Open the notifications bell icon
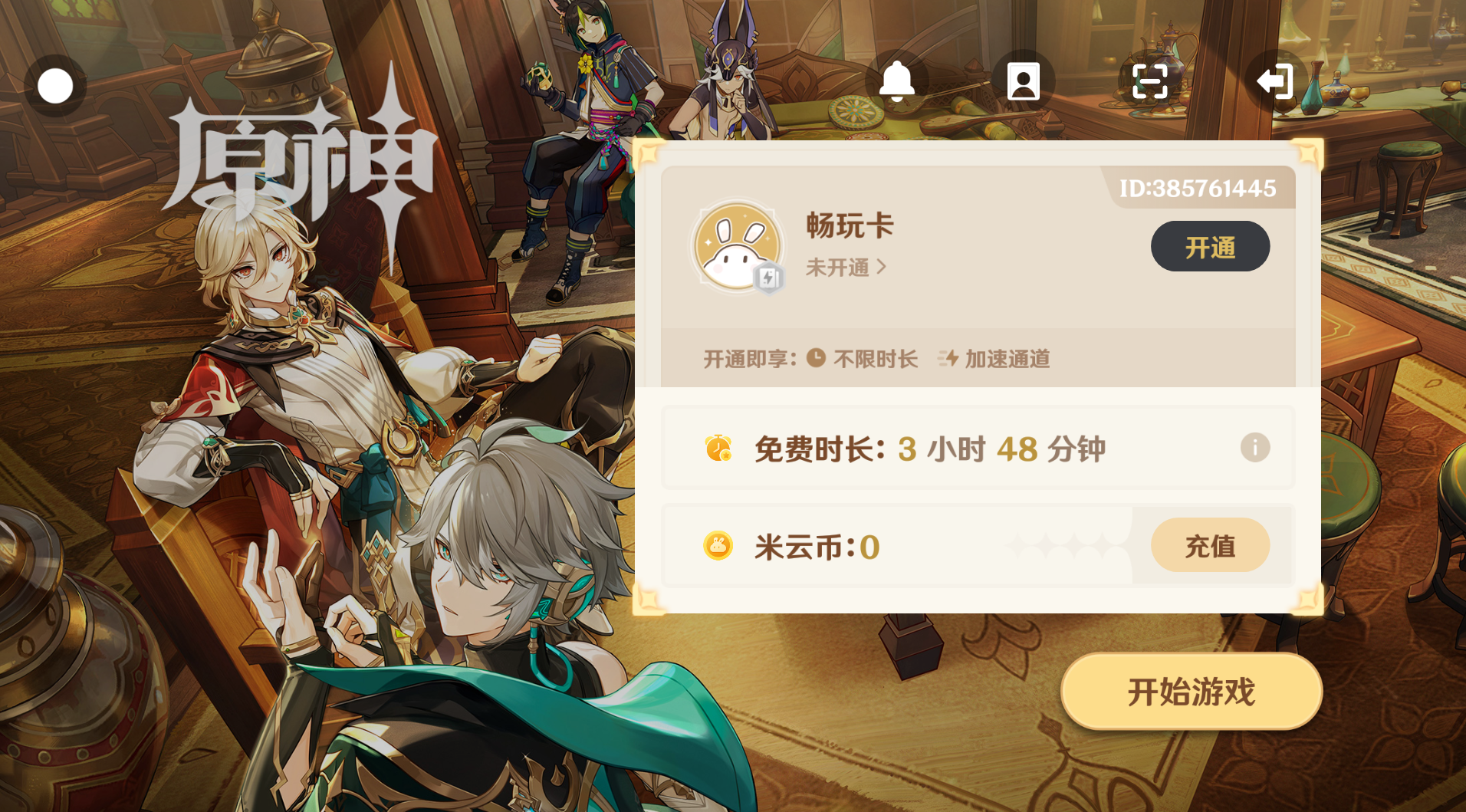This screenshot has width=1466, height=812. [896, 81]
